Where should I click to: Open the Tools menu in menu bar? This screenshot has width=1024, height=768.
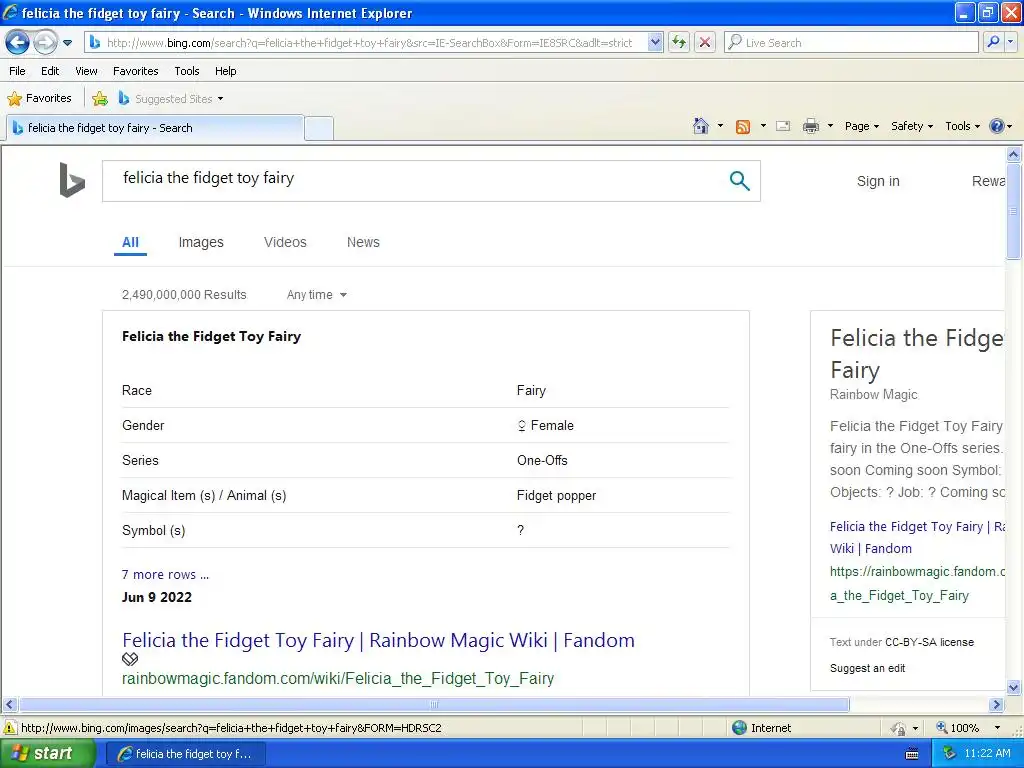(187, 71)
